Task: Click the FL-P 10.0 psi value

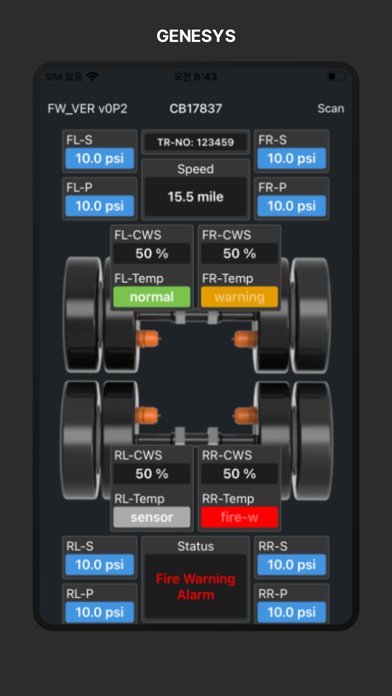Action: [99, 206]
